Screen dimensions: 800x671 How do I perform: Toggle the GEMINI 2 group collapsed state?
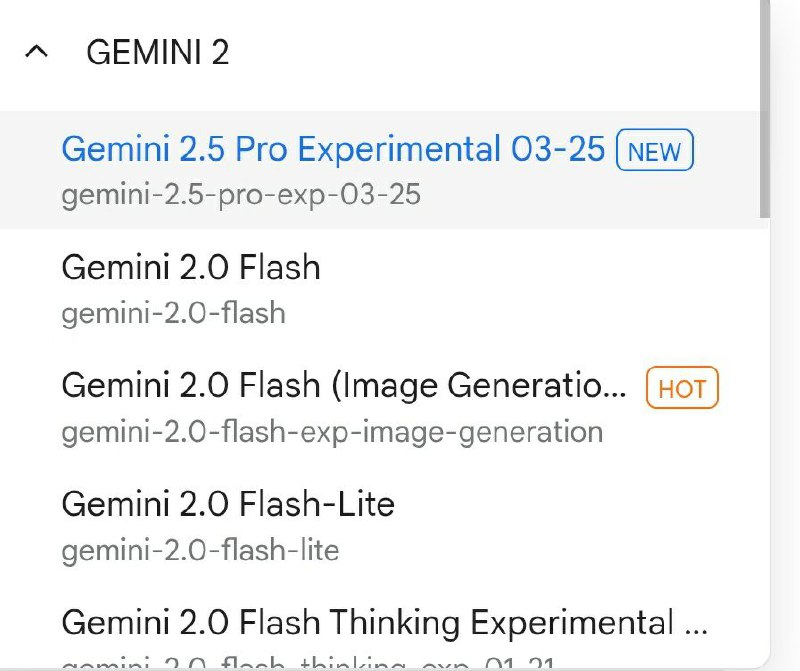(x=36, y=53)
